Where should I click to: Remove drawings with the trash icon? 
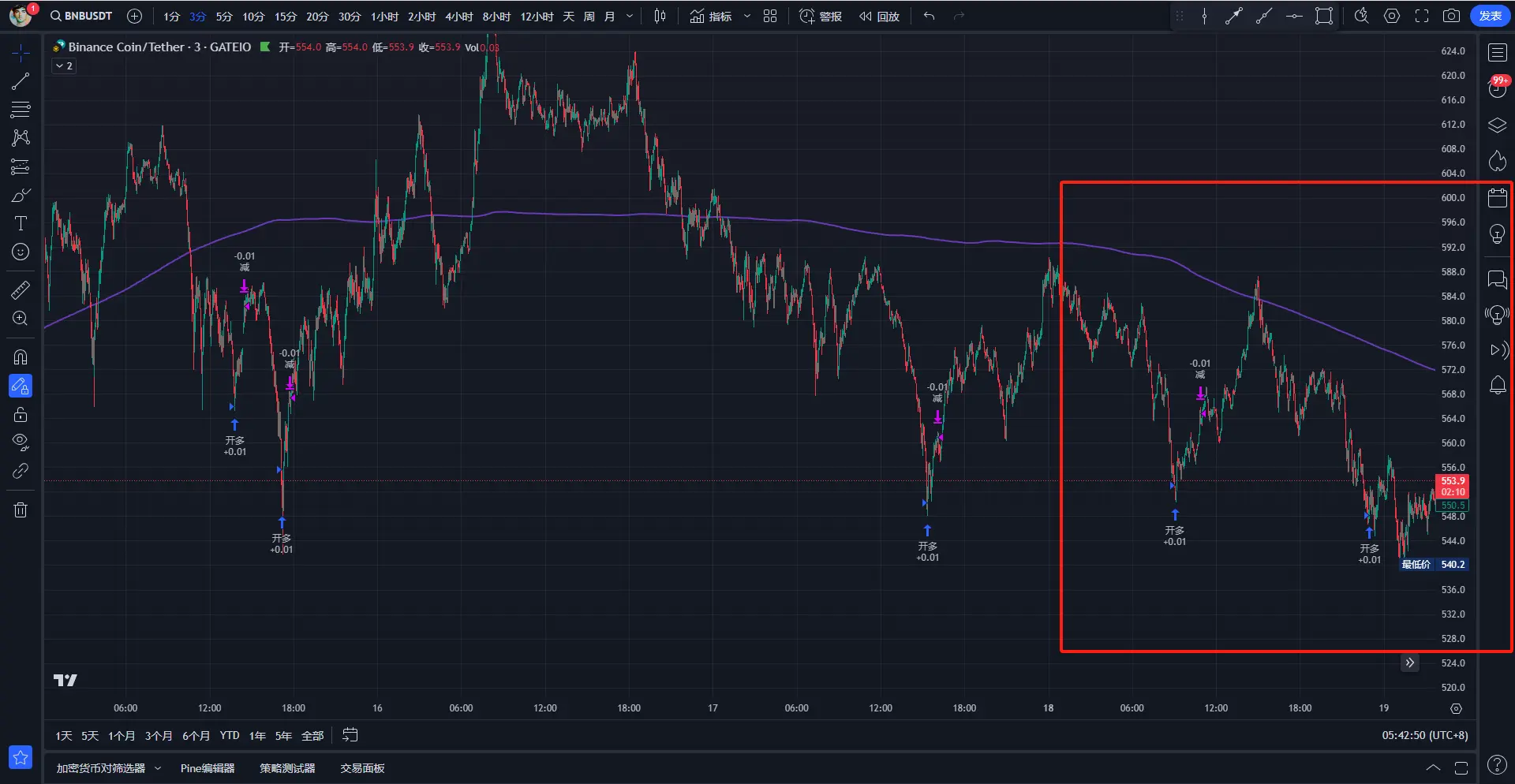tap(21, 510)
